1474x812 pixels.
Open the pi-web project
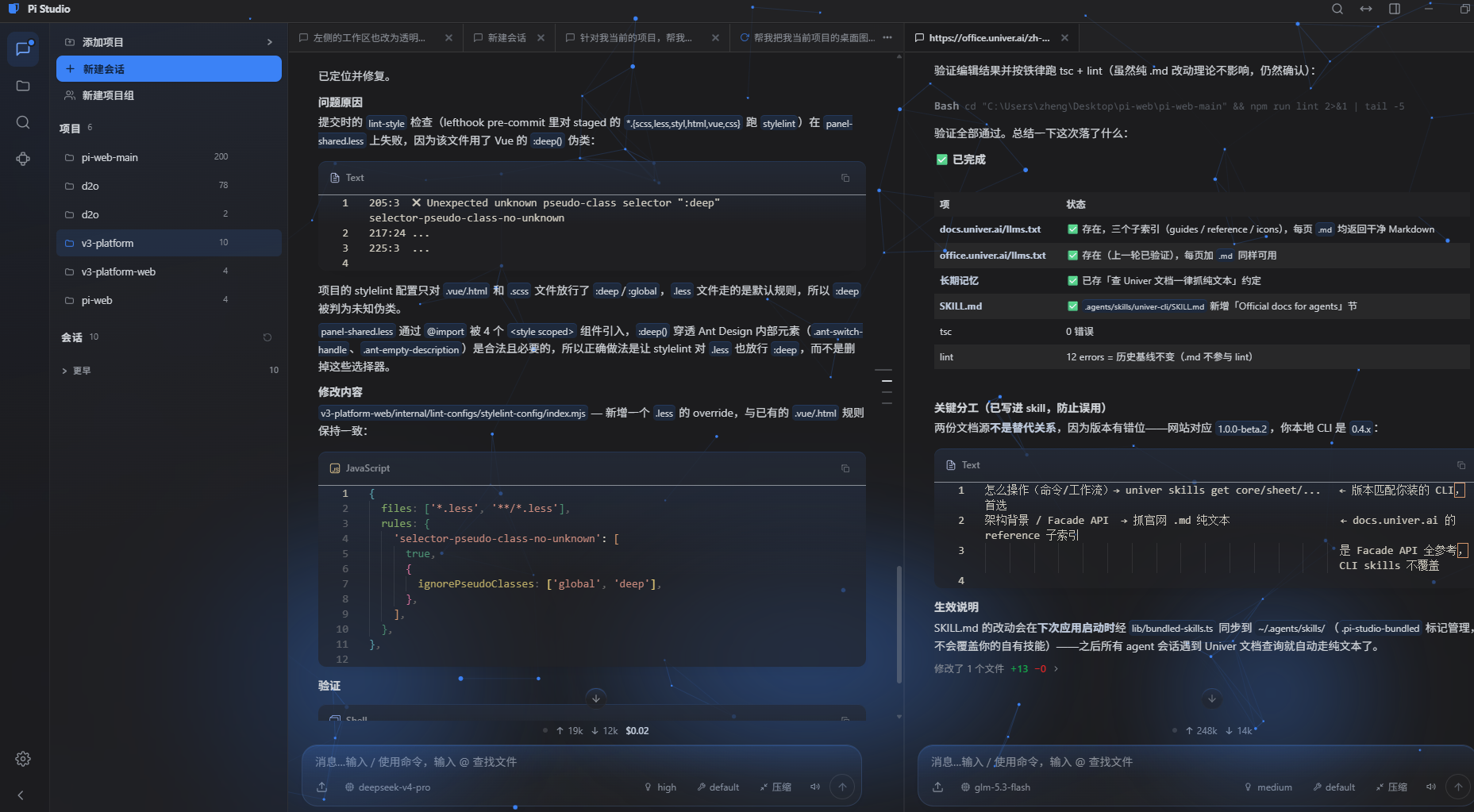point(169,300)
